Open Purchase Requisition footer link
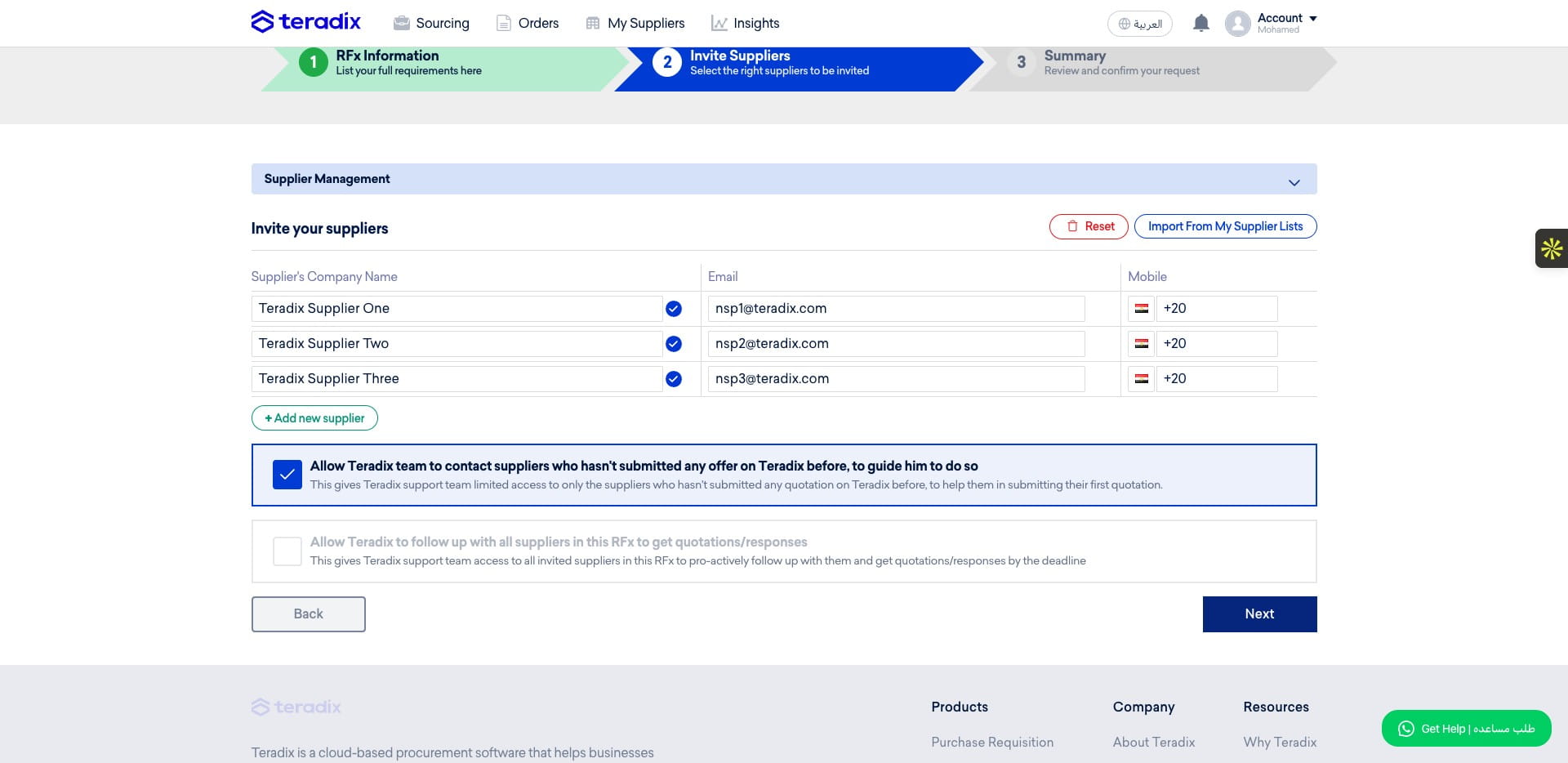 click(992, 742)
